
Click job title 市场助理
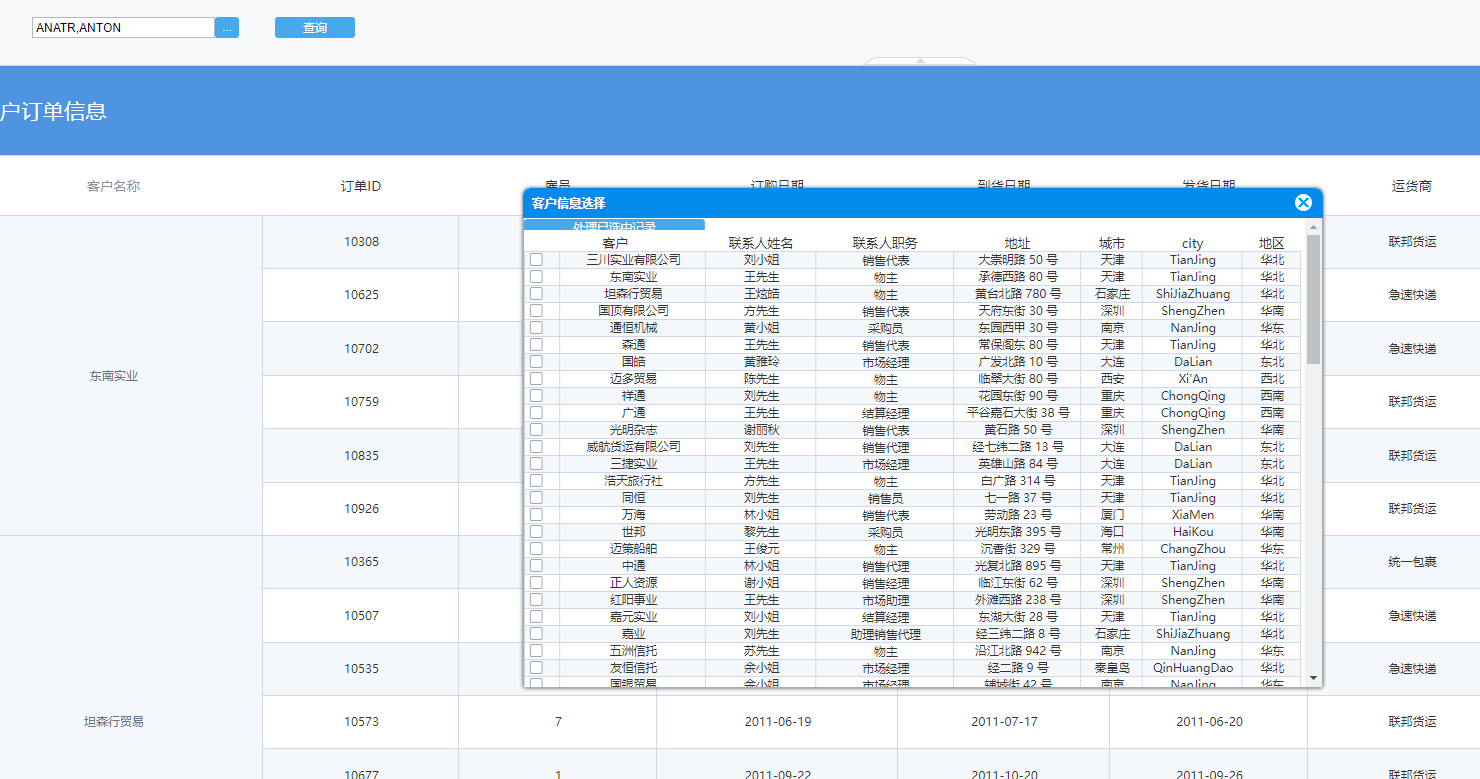pyautogui.click(x=885, y=600)
